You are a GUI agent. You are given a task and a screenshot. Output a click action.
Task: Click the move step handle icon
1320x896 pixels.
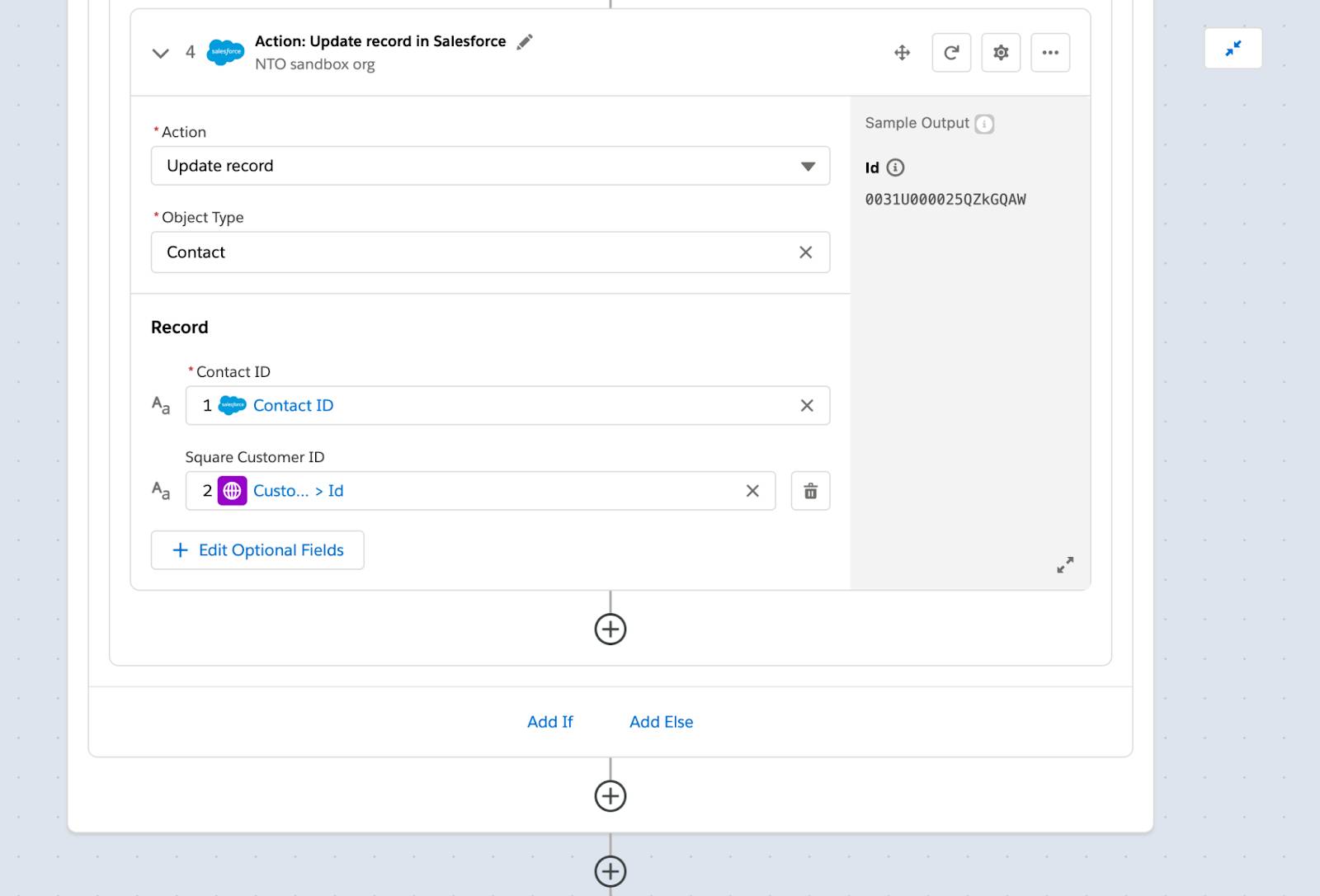tap(902, 53)
